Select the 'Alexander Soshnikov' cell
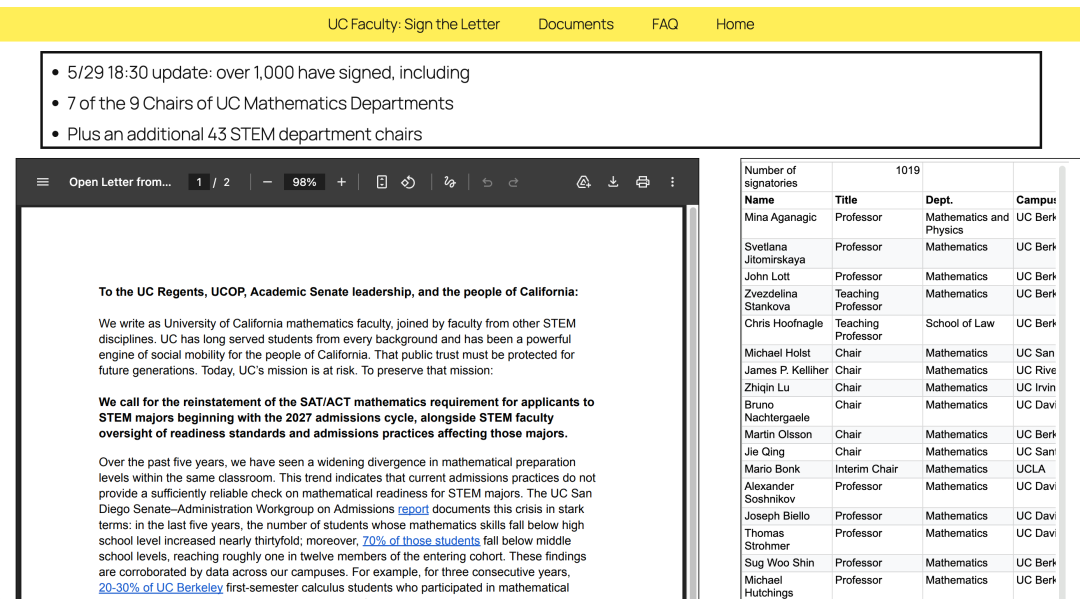Viewport: 1080px width, 599px height. [x=787, y=493]
